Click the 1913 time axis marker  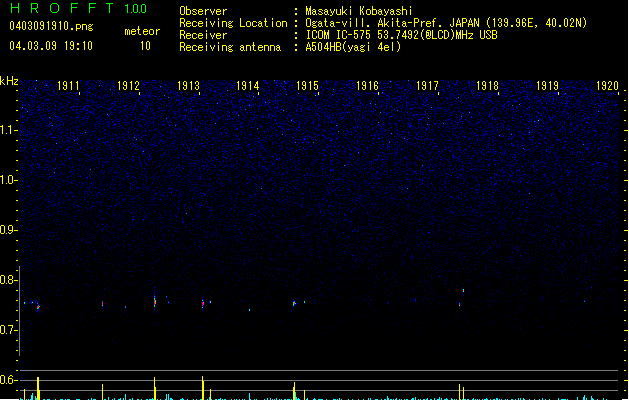188,86
